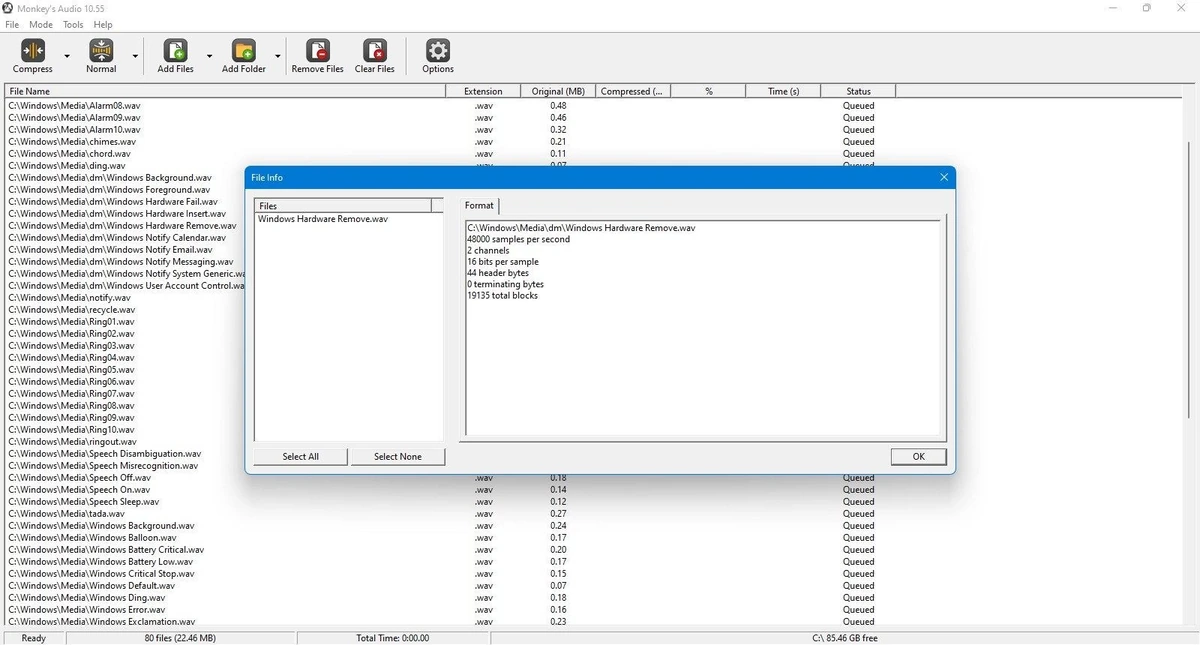The width and height of the screenshot is (1200, 645).
Task: Select Windows Hardware Remove.wav in Files list
Action: (x=323, y=218)
